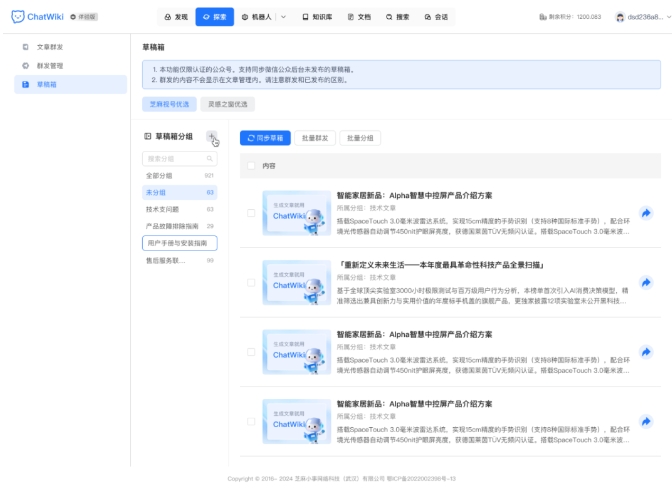Select the 全部分组 group
The width and height of the screenshot is (672, 489).
coord(180,175)
